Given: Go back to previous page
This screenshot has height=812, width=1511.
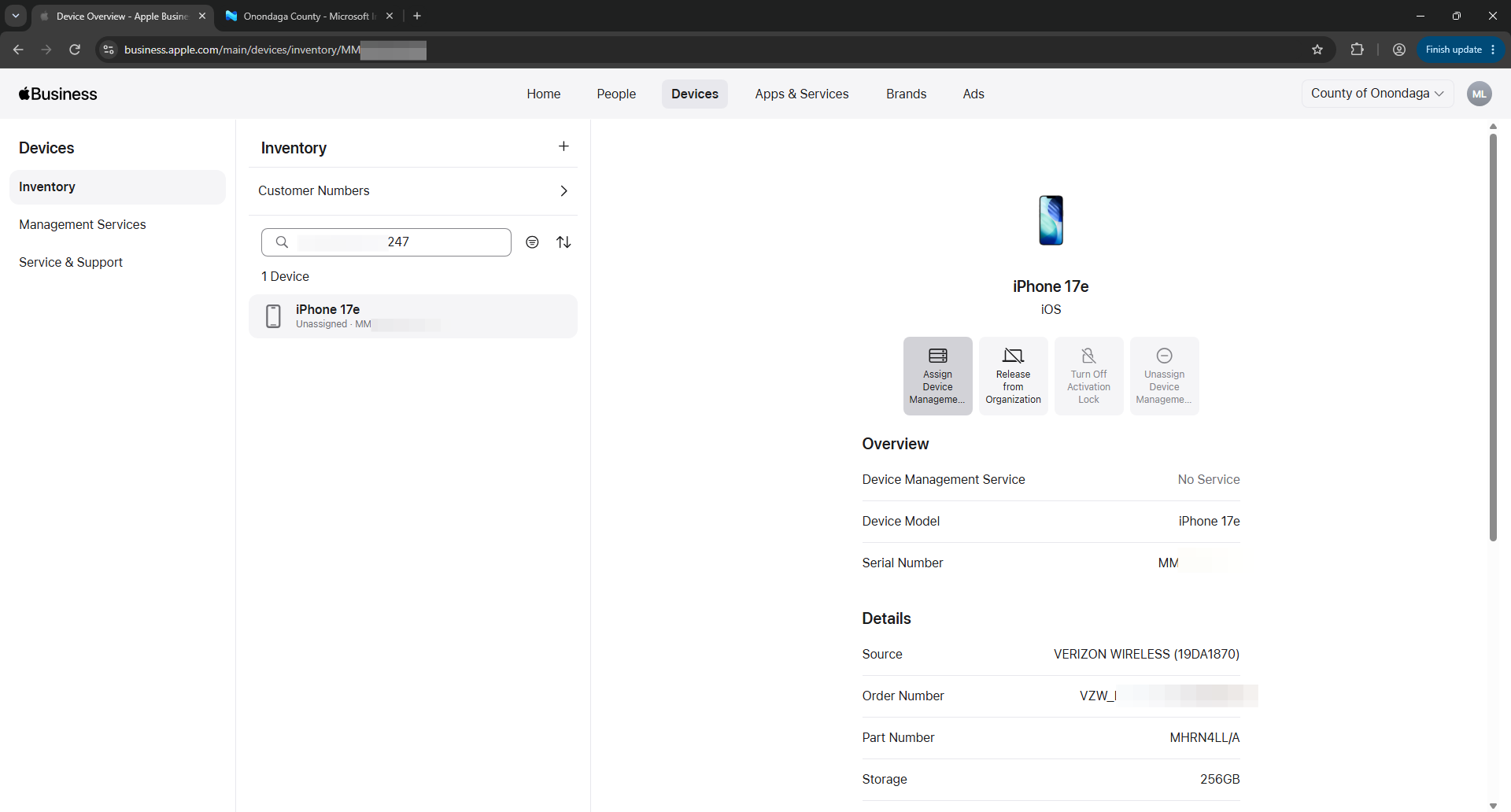Looking at the screenshot, I should click(18, 50).
